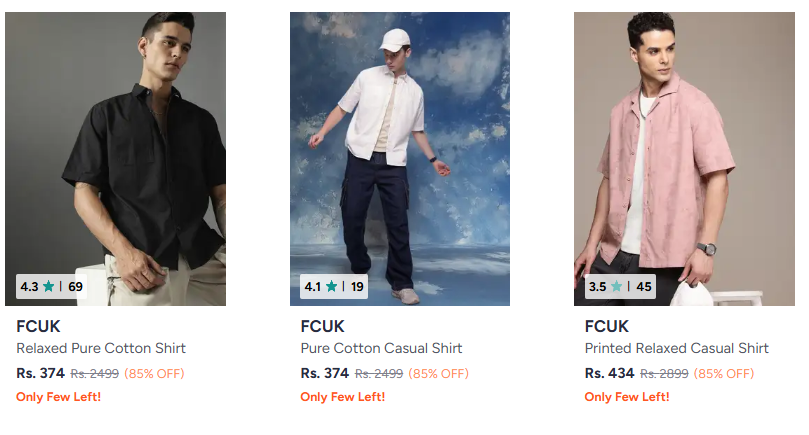Viewport: 809px width, 435px height.
Task: Click the rating badge showing 69 reviews
Action: click(x=51, y=286)
